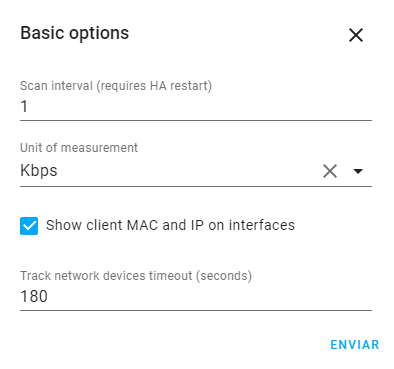394x369 pixels.
Task: Close the Basic options dialog
Action: tap(356, 35)
